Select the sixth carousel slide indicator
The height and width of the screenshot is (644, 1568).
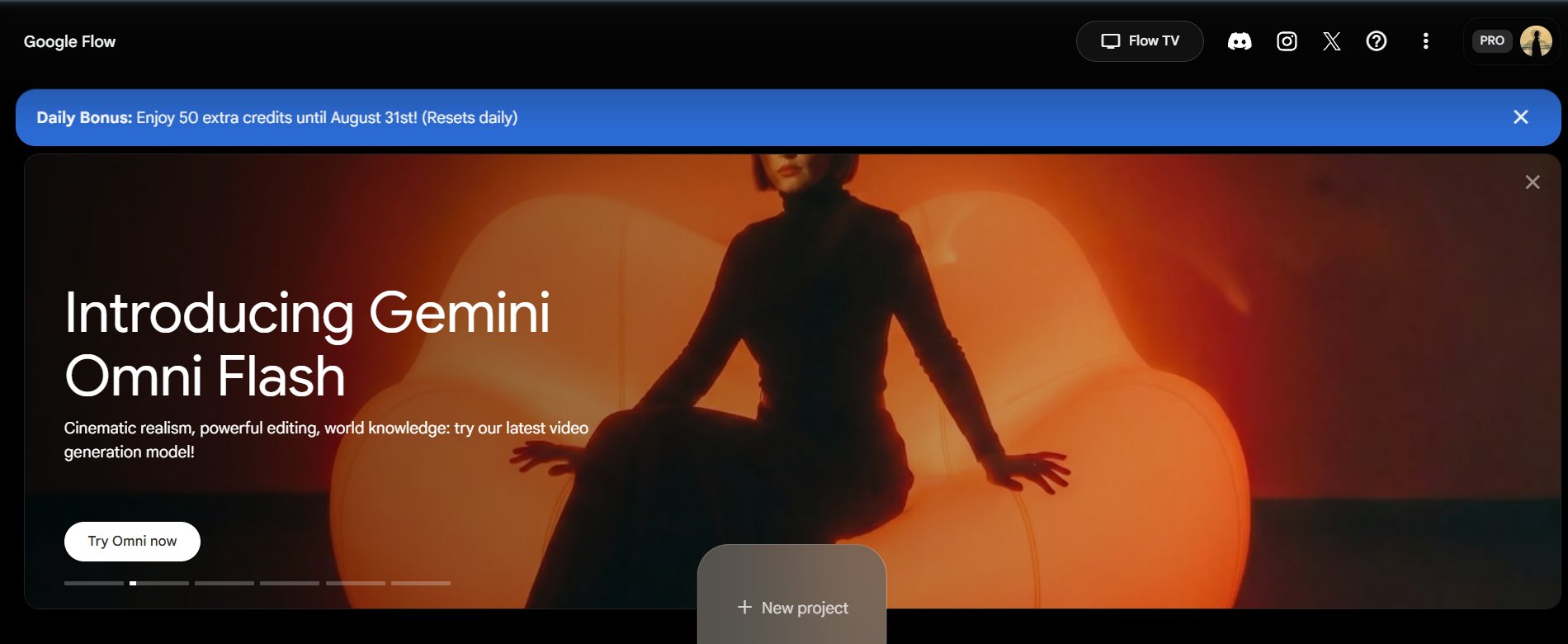tap(421, 583)
